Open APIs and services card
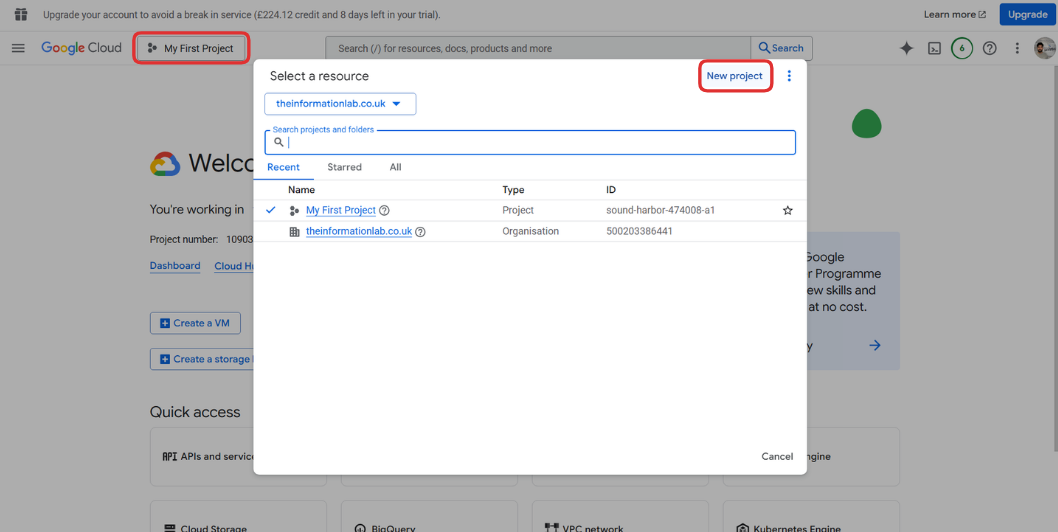Screen dimensions: 1058x532 [x=202, y=456]
